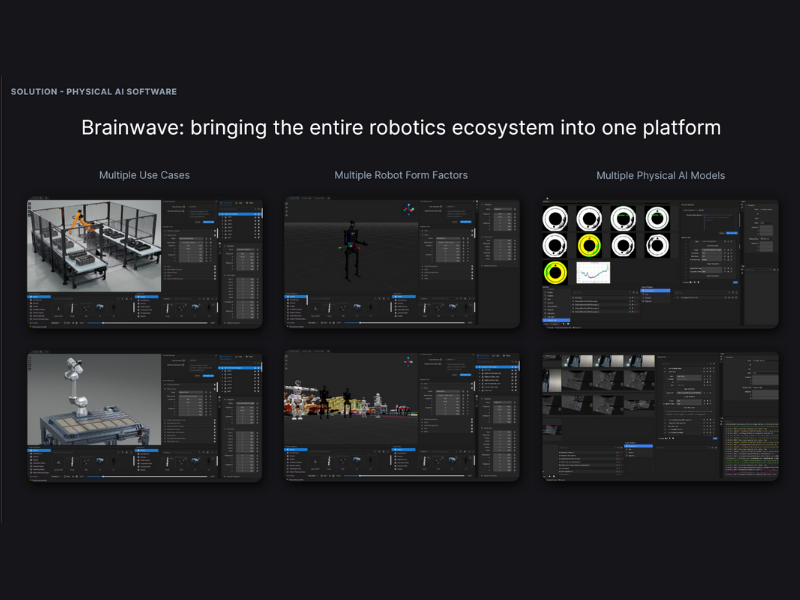Select highlighted category row at bottom of ring inspection sidebar
800x600 pixels.
pos(556,320)
